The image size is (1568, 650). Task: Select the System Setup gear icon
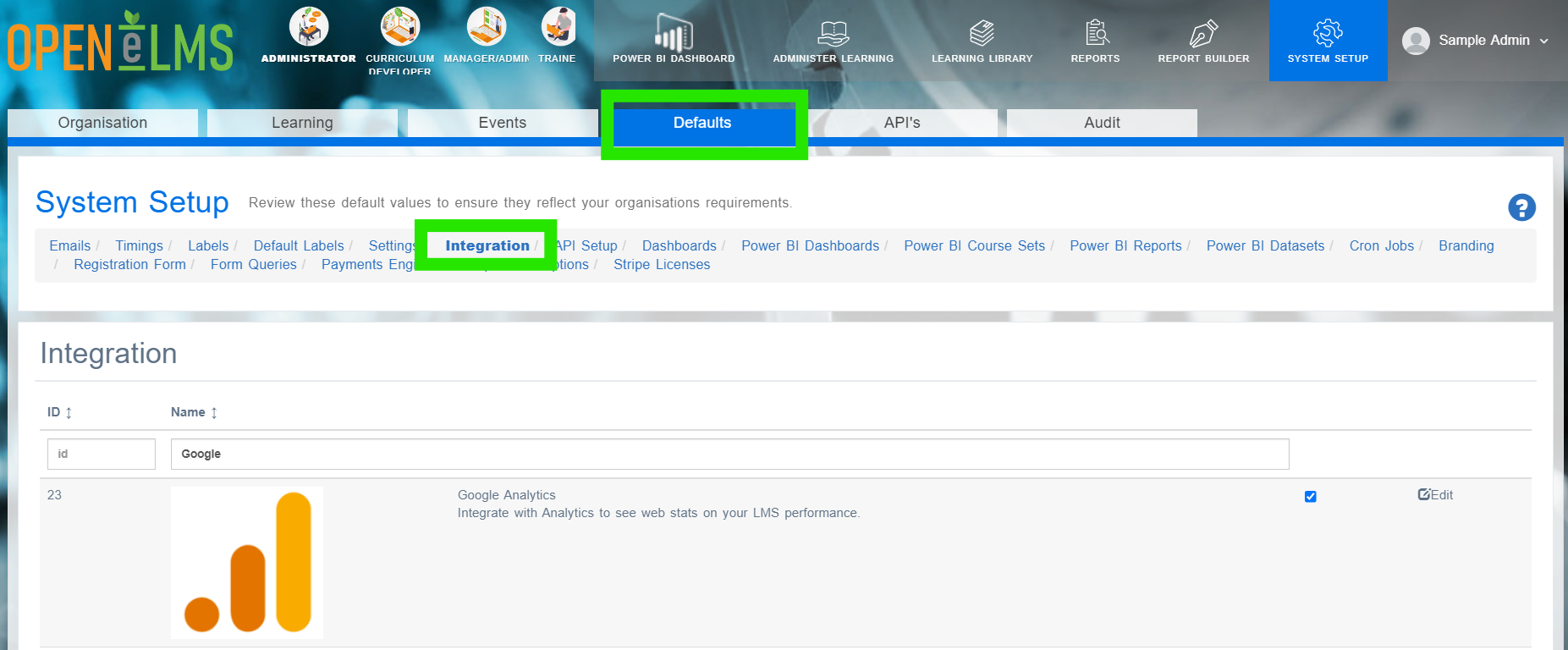click(1328, 33)
